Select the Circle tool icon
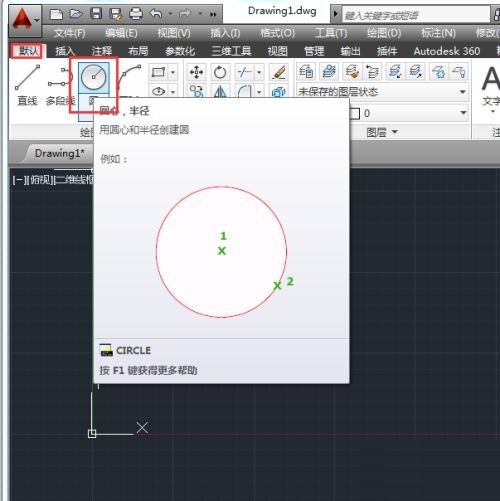Screen dimensions: 500x501 (94, 77)
